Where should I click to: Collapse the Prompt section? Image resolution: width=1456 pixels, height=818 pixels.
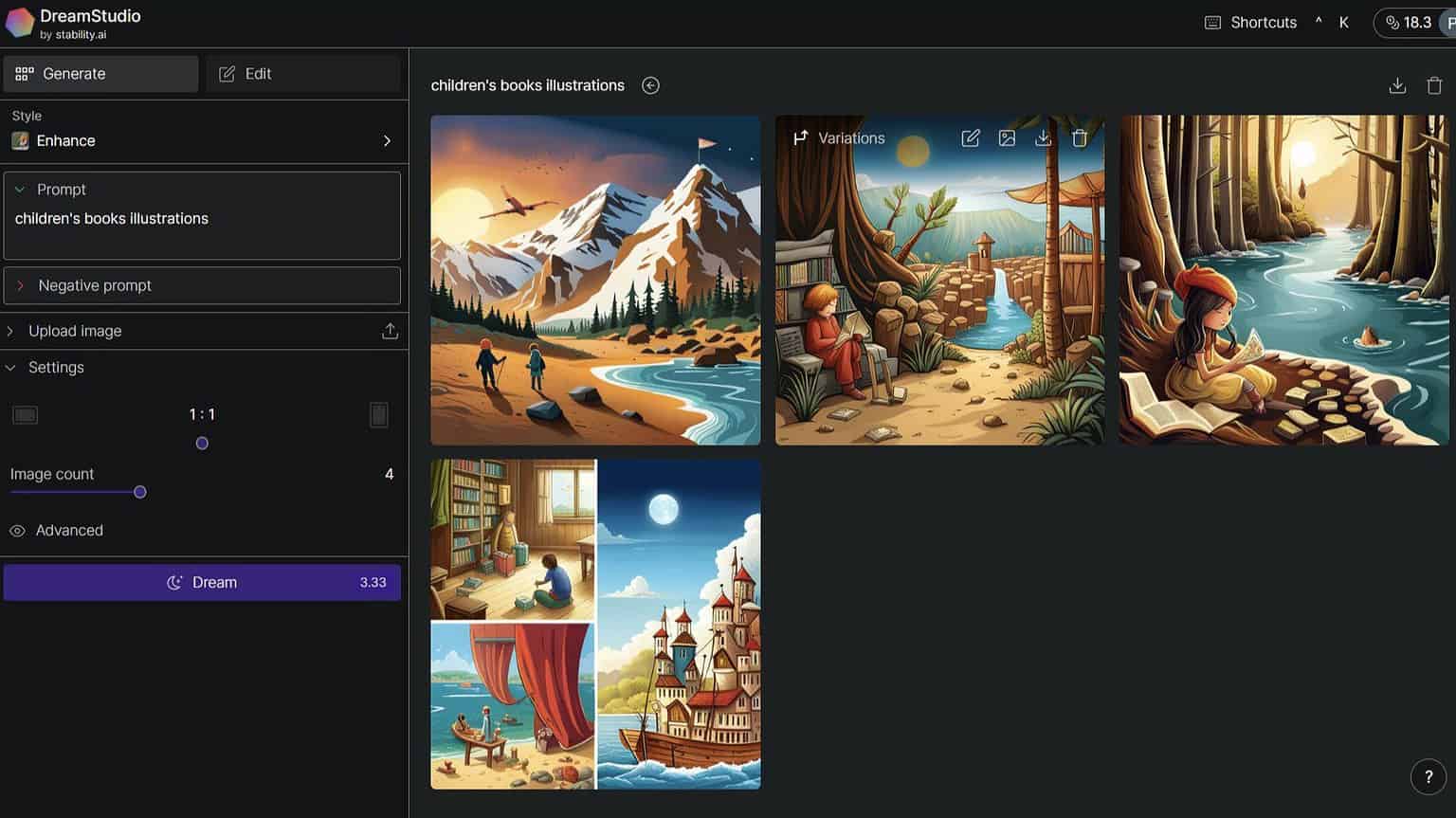[21, 189]
